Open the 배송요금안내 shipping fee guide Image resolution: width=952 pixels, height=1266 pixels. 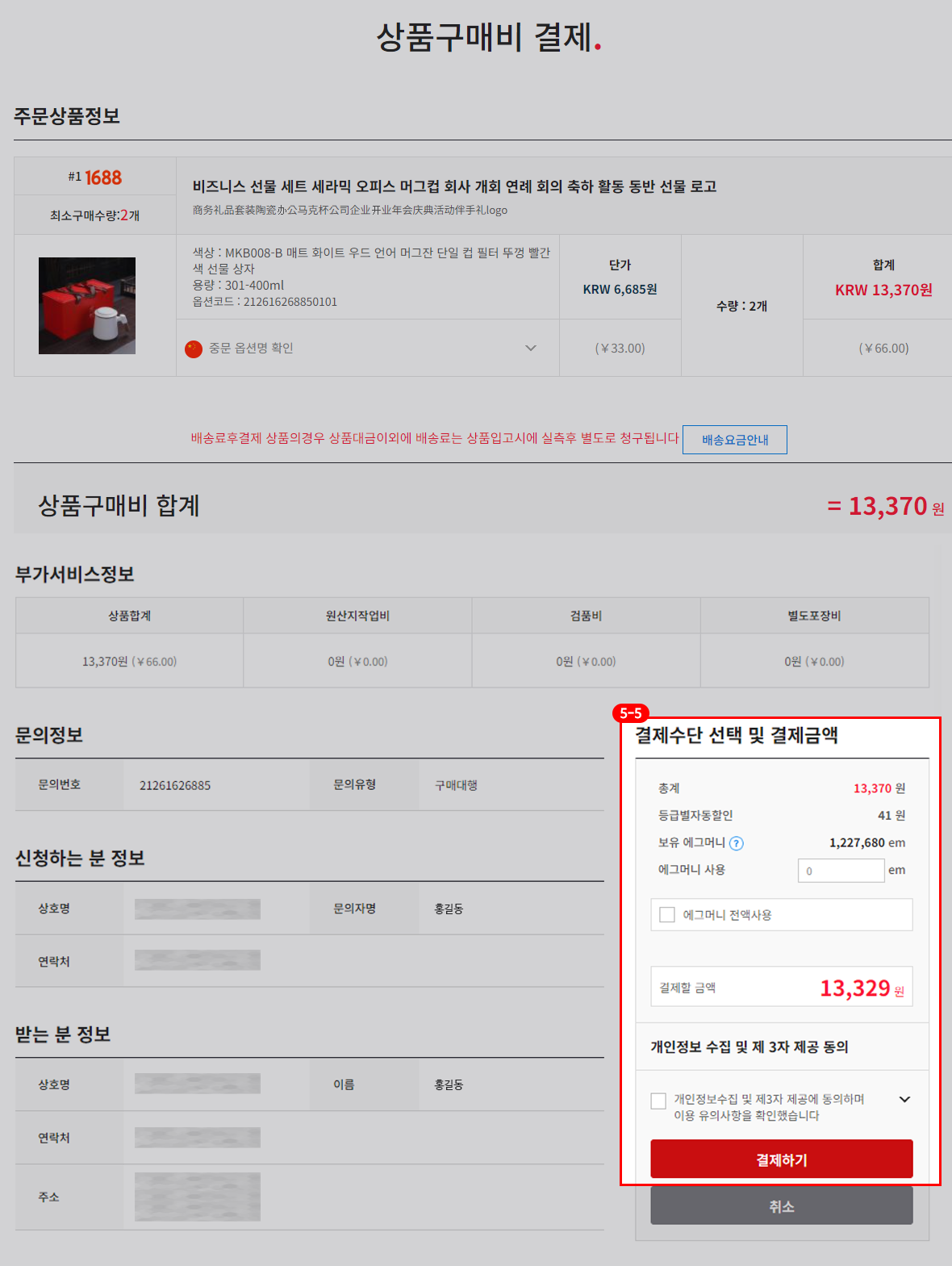click(735, 440)
